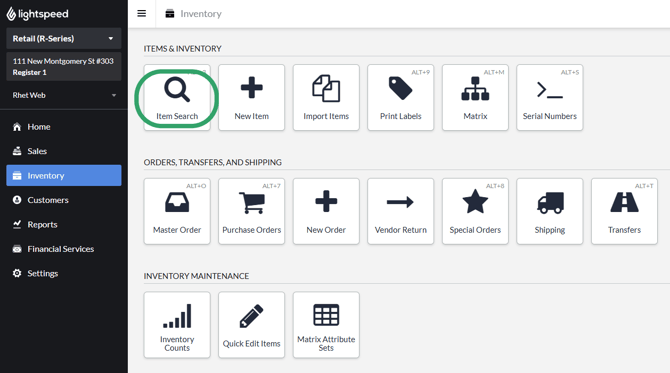Open Import Items tile
This screenshot has width=670, height=373.
click(x=326, y=97)
